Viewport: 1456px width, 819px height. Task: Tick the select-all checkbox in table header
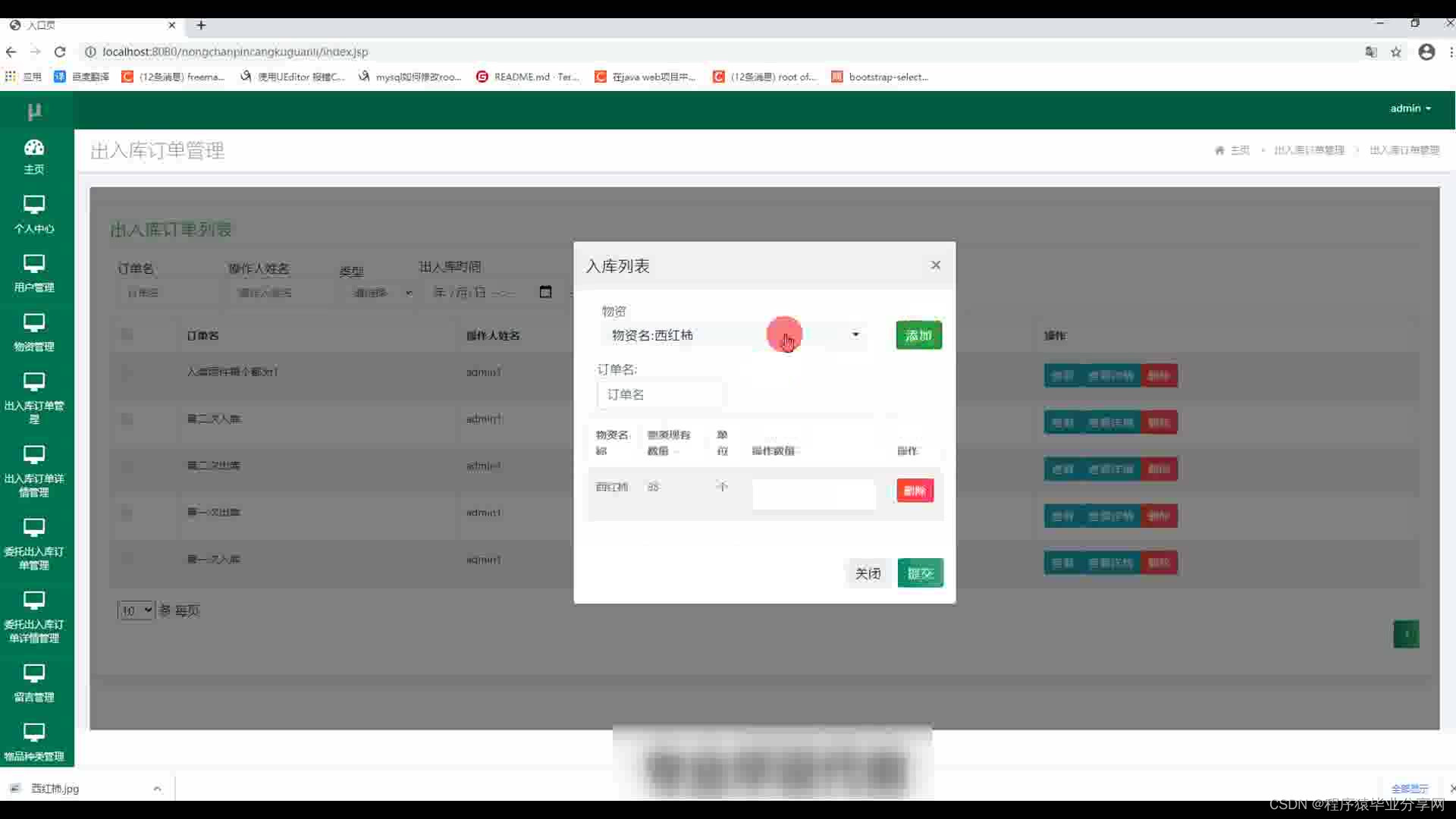point(127,334)
